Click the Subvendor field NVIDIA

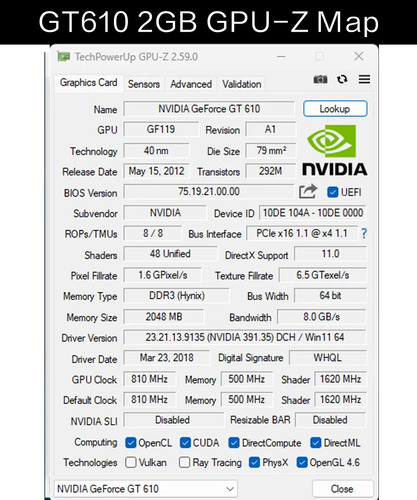tap(165, 213)
